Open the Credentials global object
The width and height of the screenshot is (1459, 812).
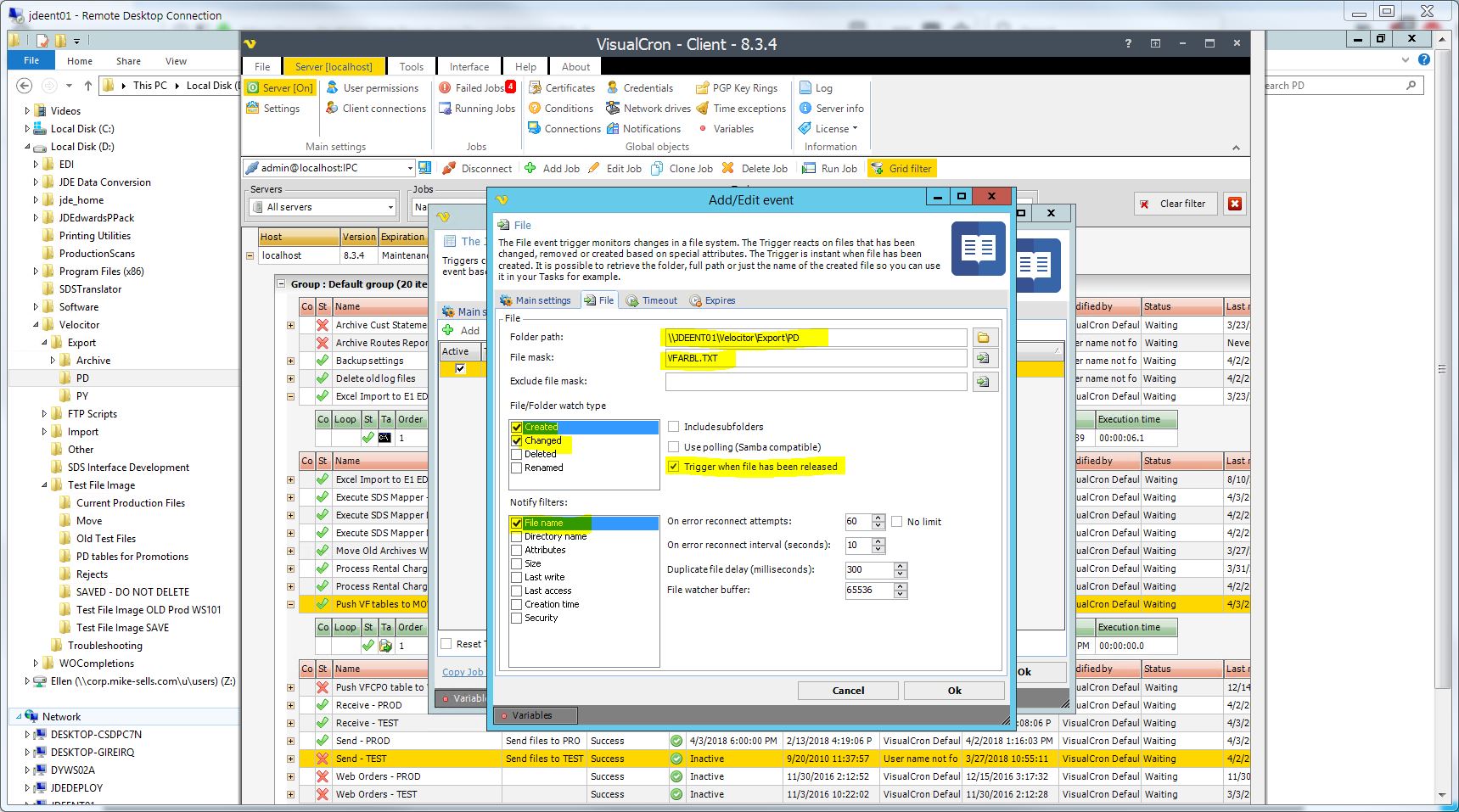pos(640,87)
